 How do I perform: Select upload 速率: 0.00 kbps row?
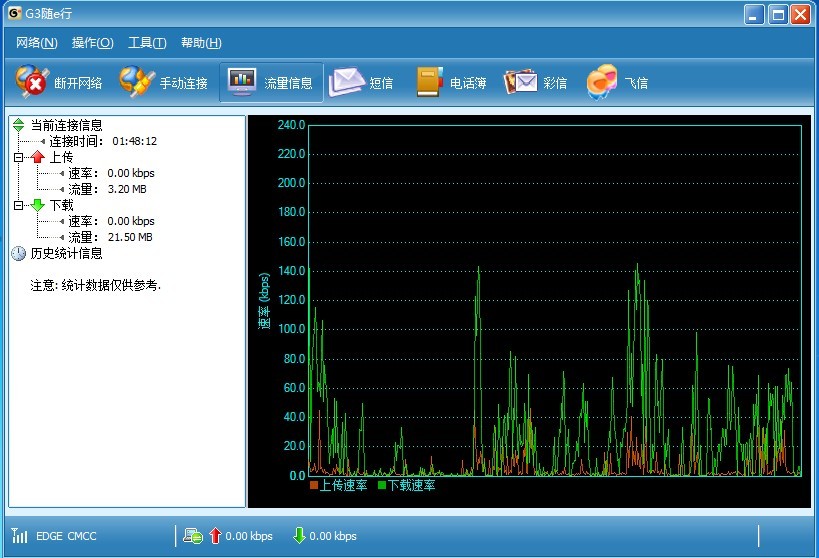click(111, 173)
